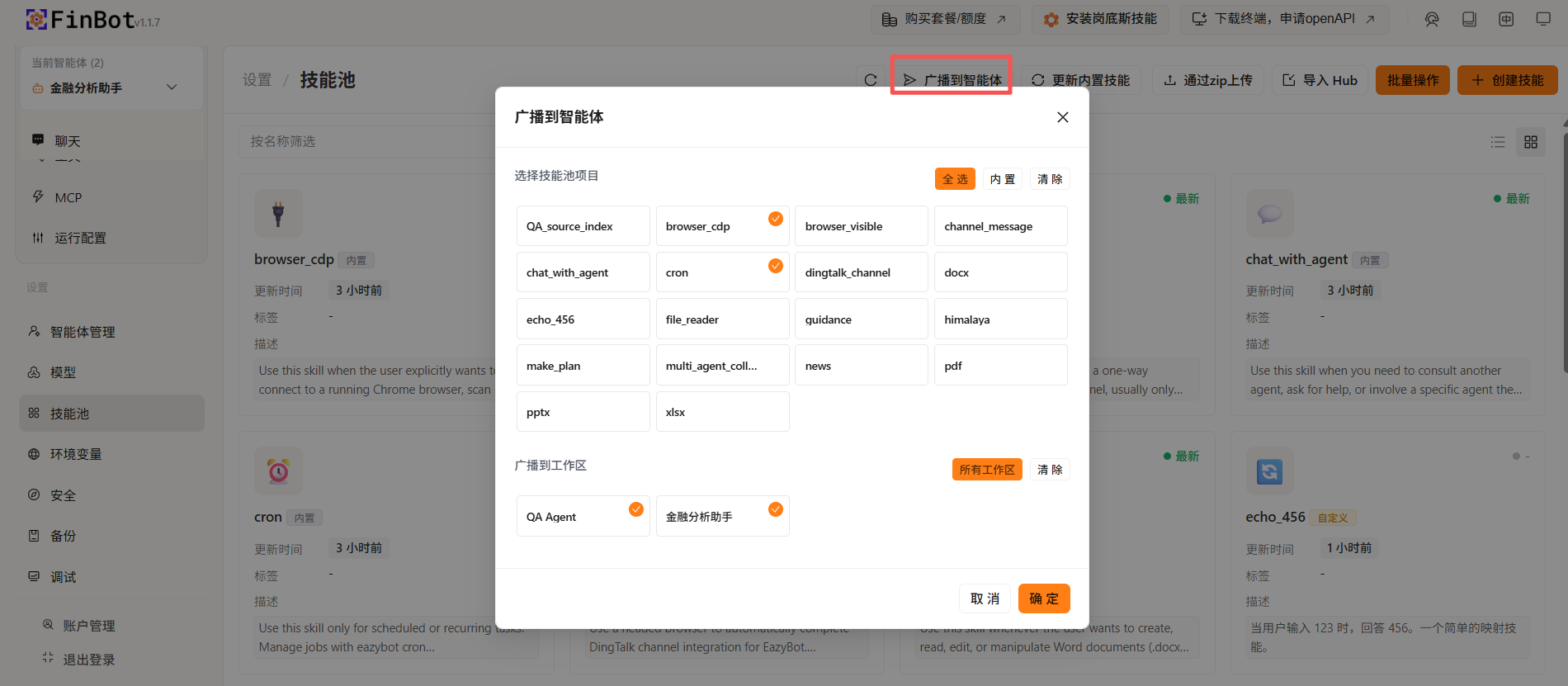Image resolution: width=1568 pixels, height=686 pixels.
Task: Open 安全 in sidebar
Action: pos(111,495)
